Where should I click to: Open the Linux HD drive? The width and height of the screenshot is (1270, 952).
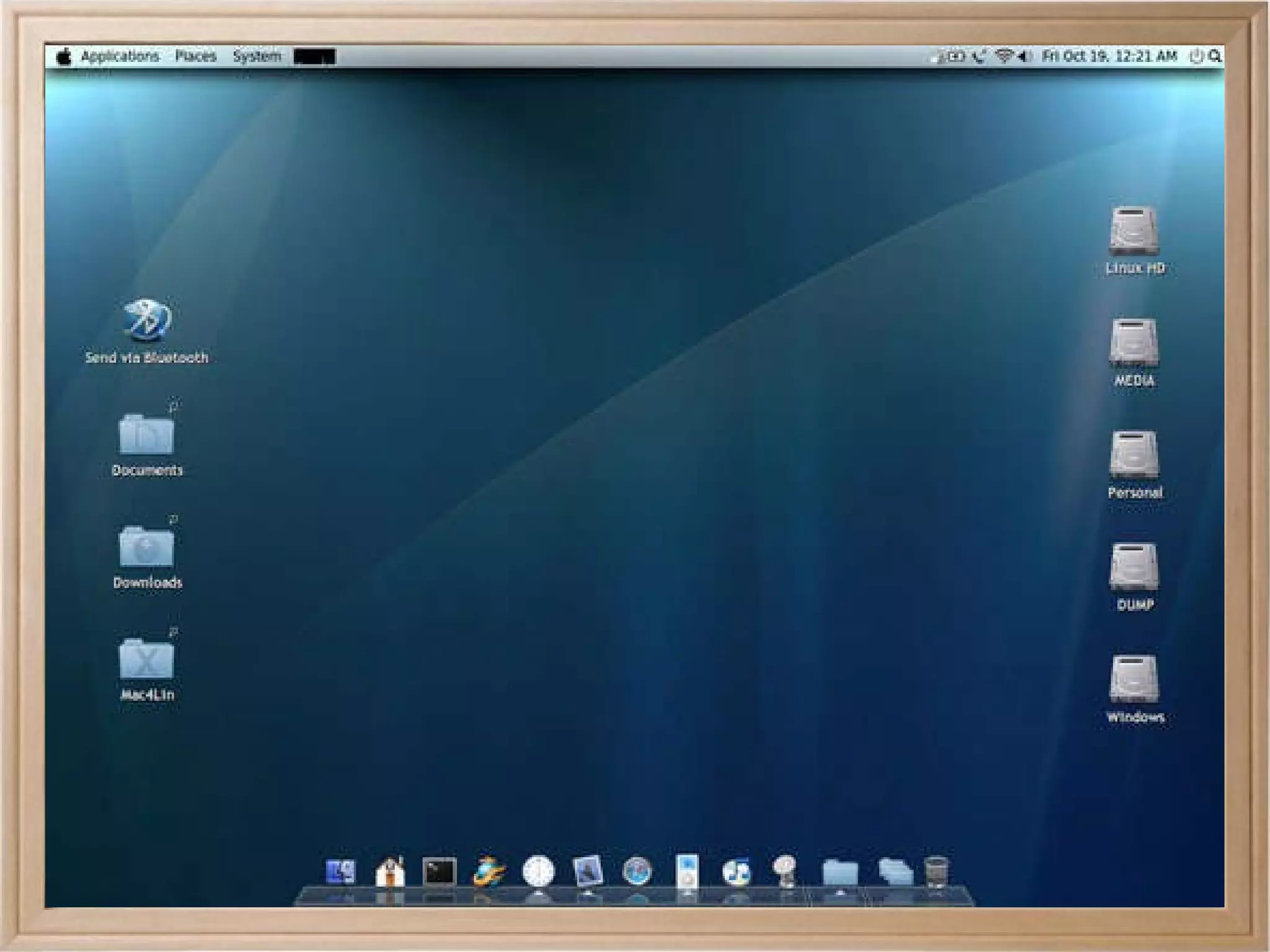click(1134, 232)
